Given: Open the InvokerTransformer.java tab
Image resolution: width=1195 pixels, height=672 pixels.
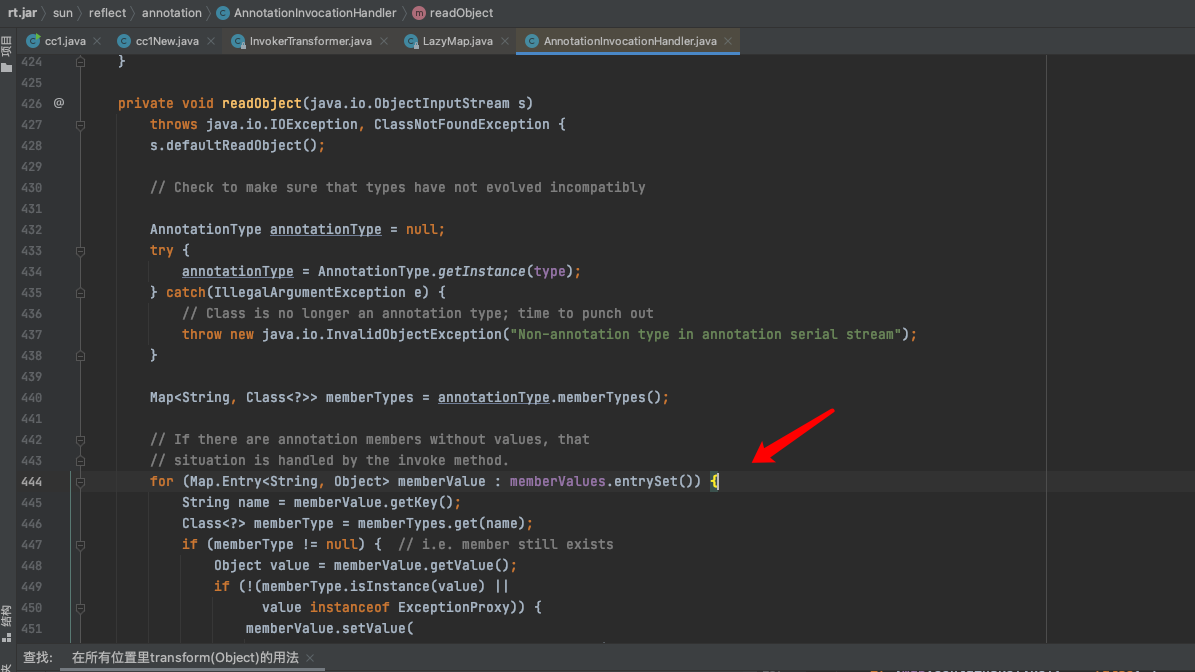Looking at the screenshot, I should pyautogui.click(x=310, y=41).
